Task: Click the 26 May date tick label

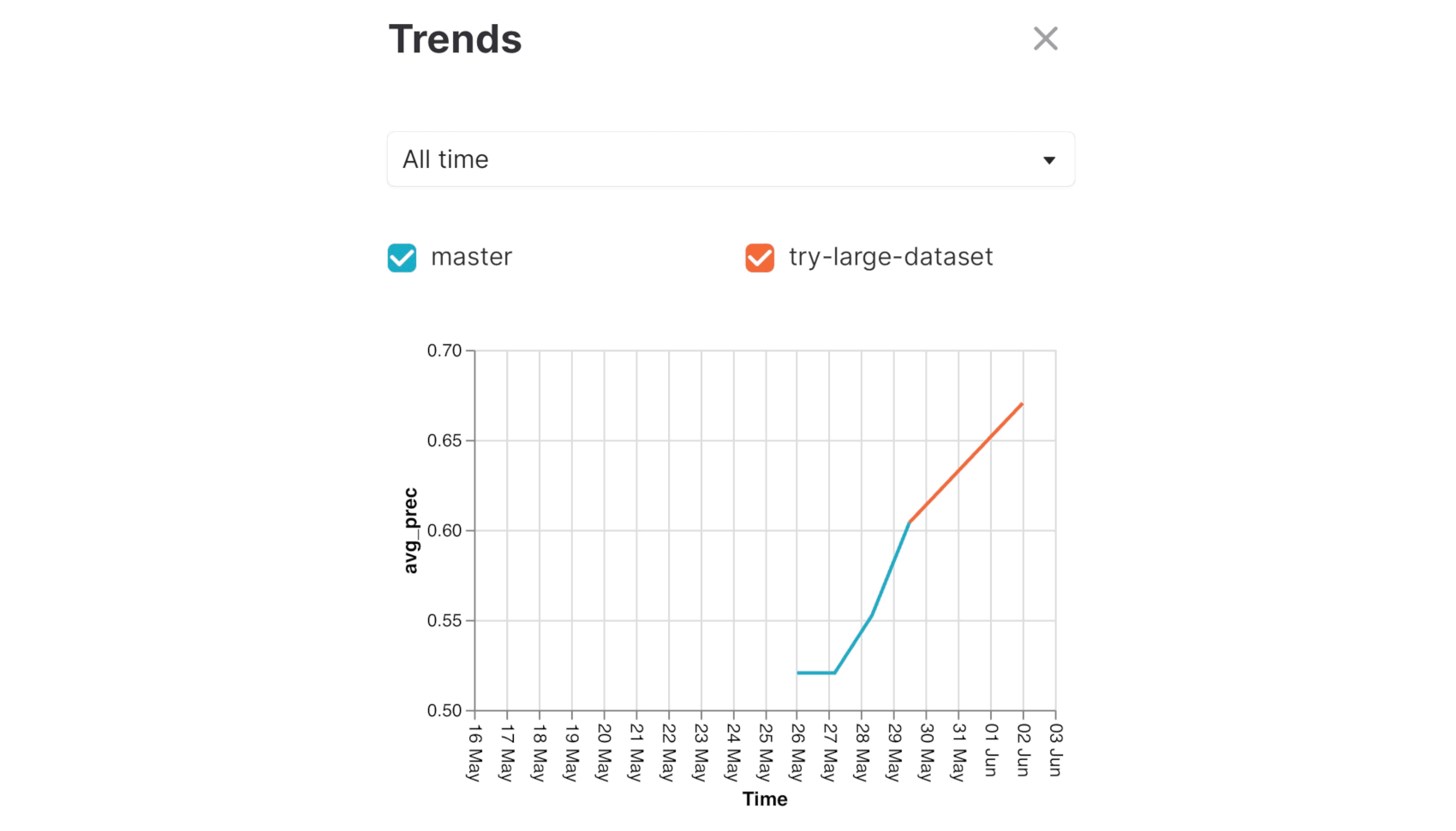Action: tap(797, 752)
